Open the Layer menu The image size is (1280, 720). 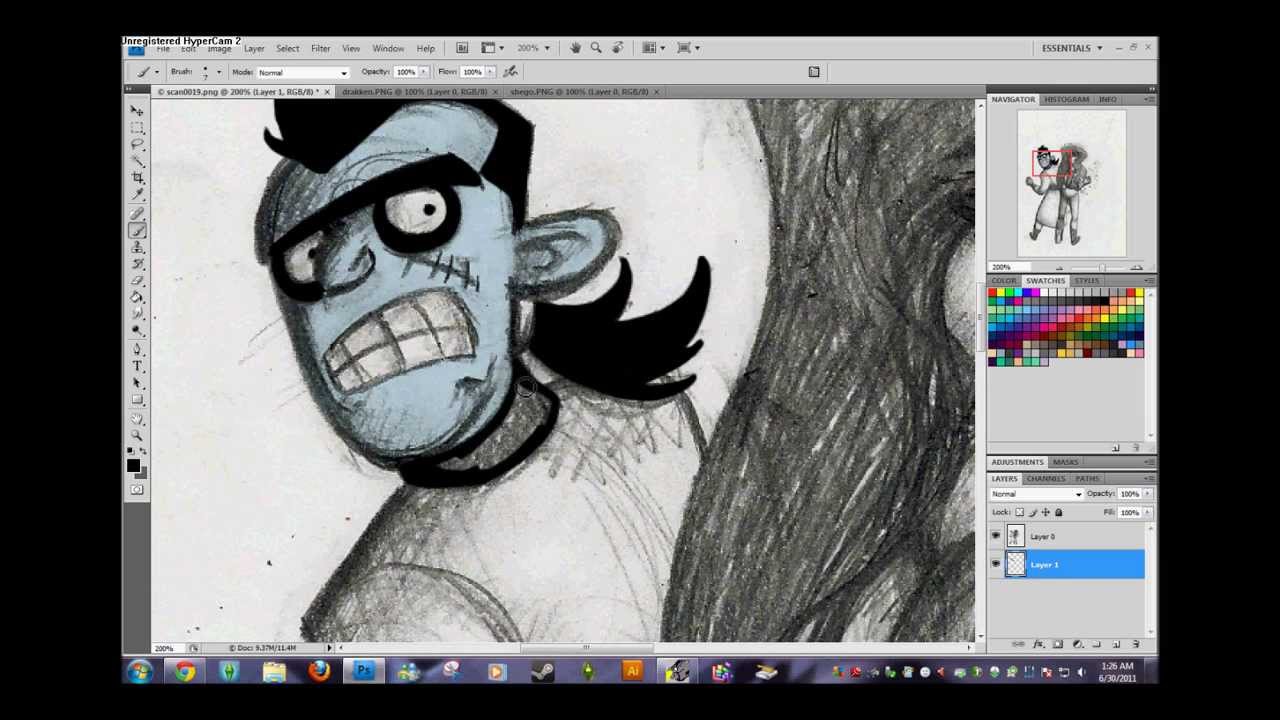point(254,48)
